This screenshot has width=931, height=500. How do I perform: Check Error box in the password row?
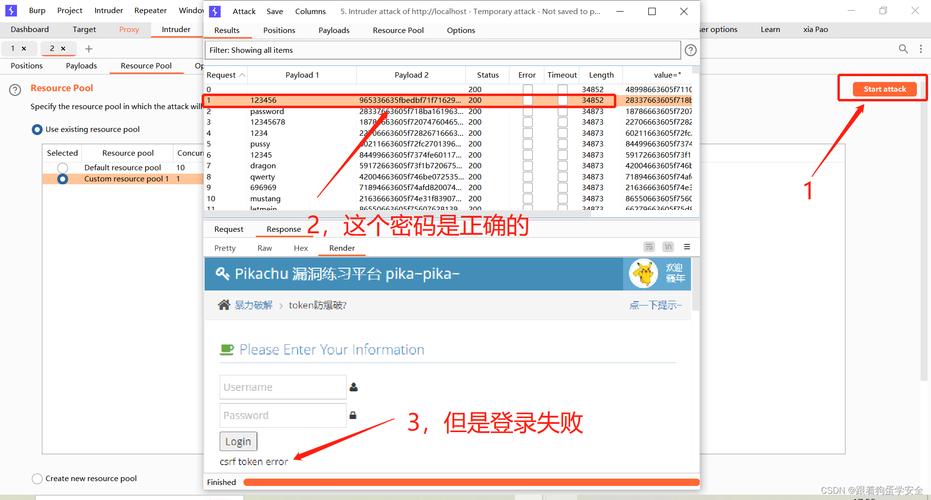click(x=527, y=111)
